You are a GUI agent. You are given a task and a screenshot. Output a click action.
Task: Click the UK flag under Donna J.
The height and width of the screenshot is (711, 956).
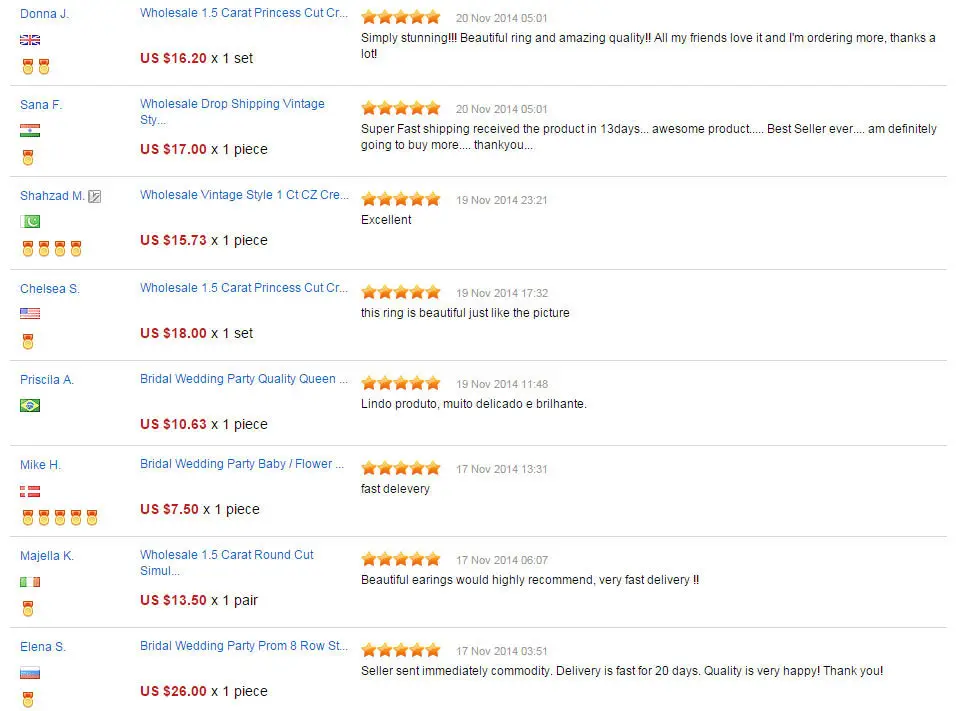click(30, 40)
